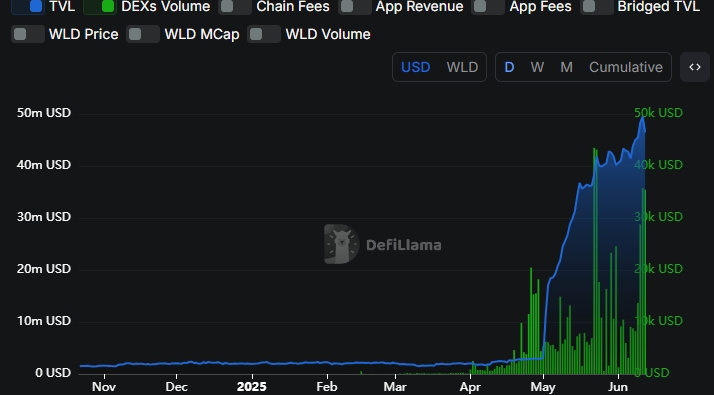Switch to monthly M interval
Image resolution: width=714 pixels, height=395 pixels.
(x=566, y=67)
